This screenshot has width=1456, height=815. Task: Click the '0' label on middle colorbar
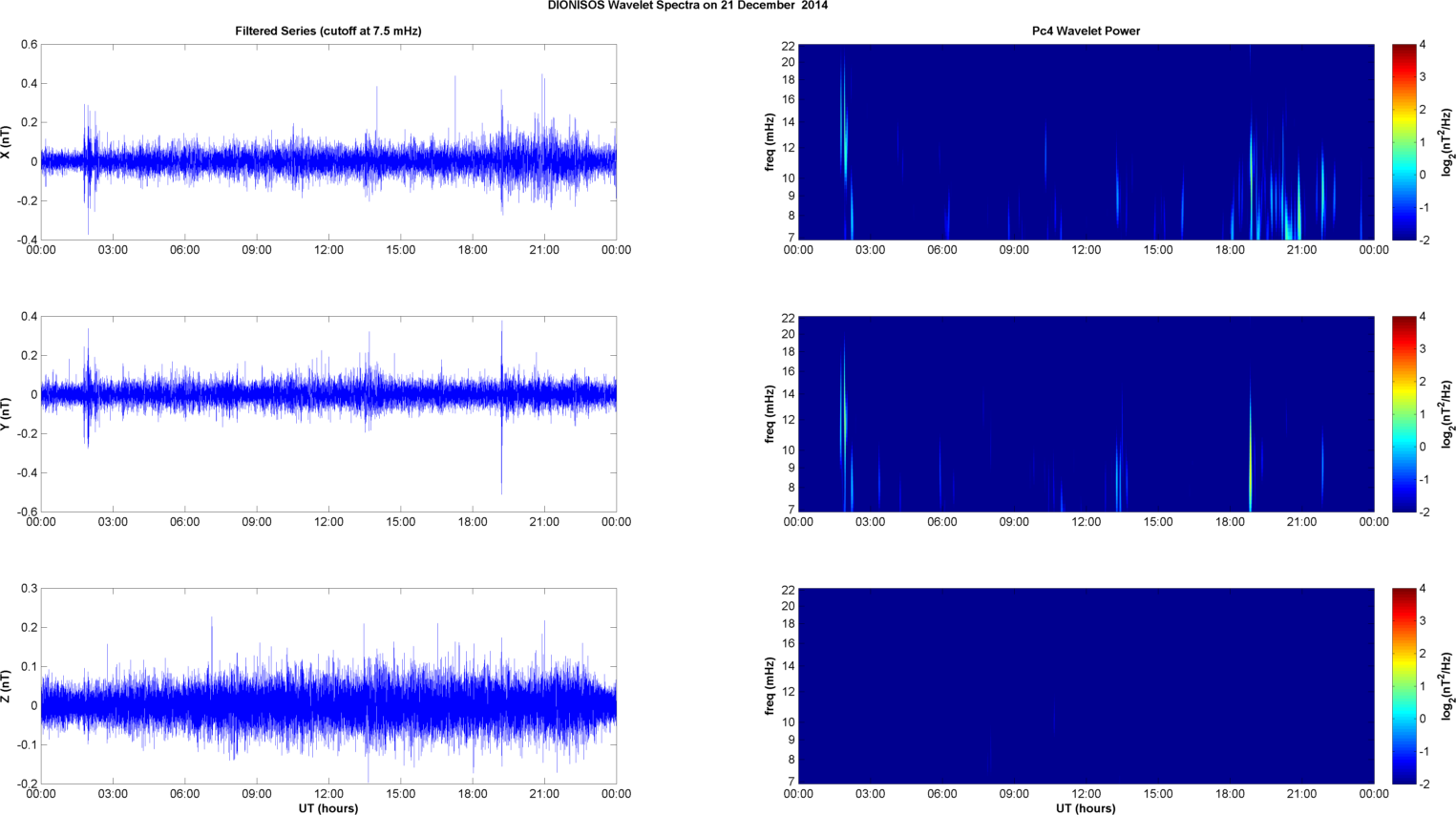1423,447
